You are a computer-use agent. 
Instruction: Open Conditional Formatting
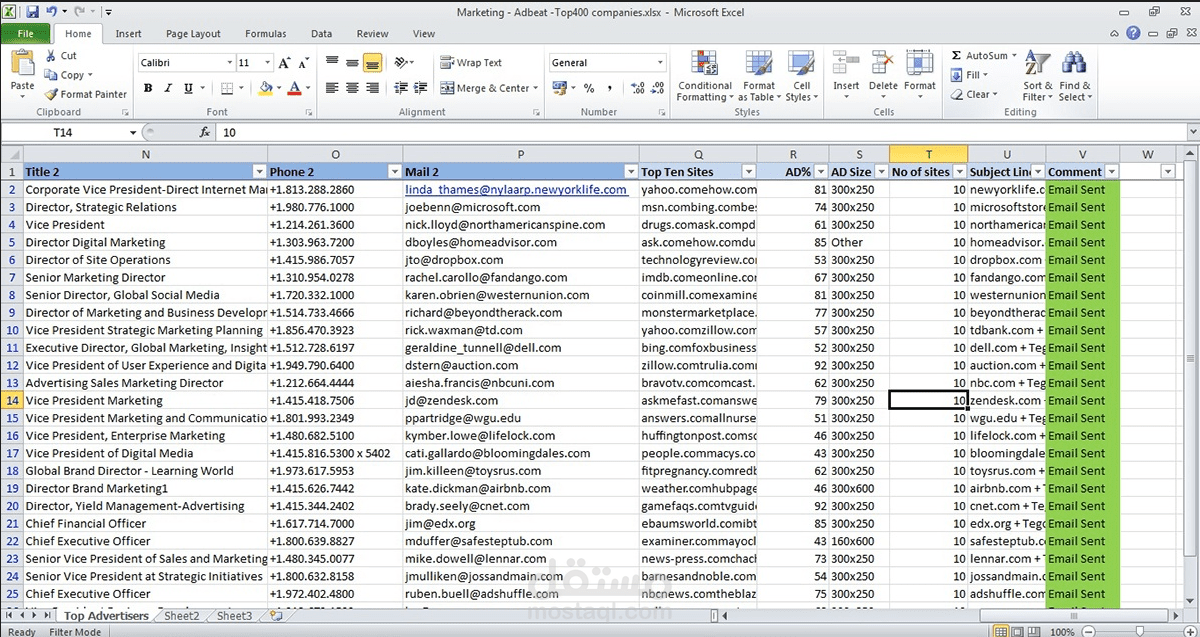[704, 77]
